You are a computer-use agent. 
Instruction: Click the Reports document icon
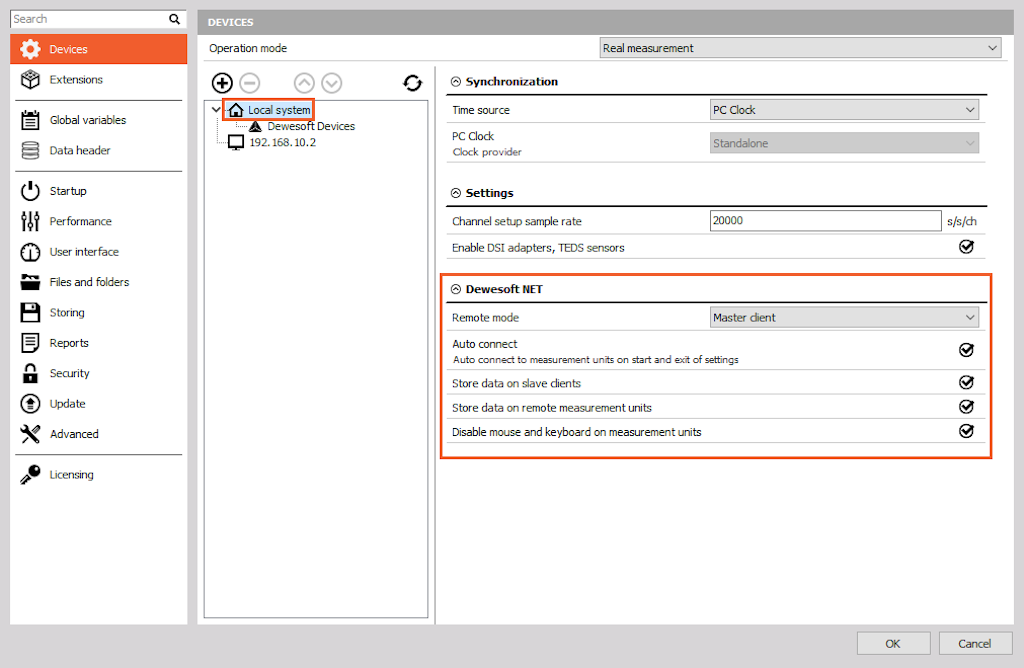point(30,343)
